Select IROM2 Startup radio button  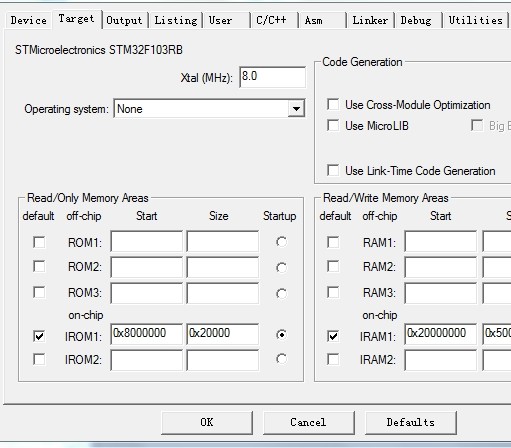pyautogui.click(x=281, y=359)
